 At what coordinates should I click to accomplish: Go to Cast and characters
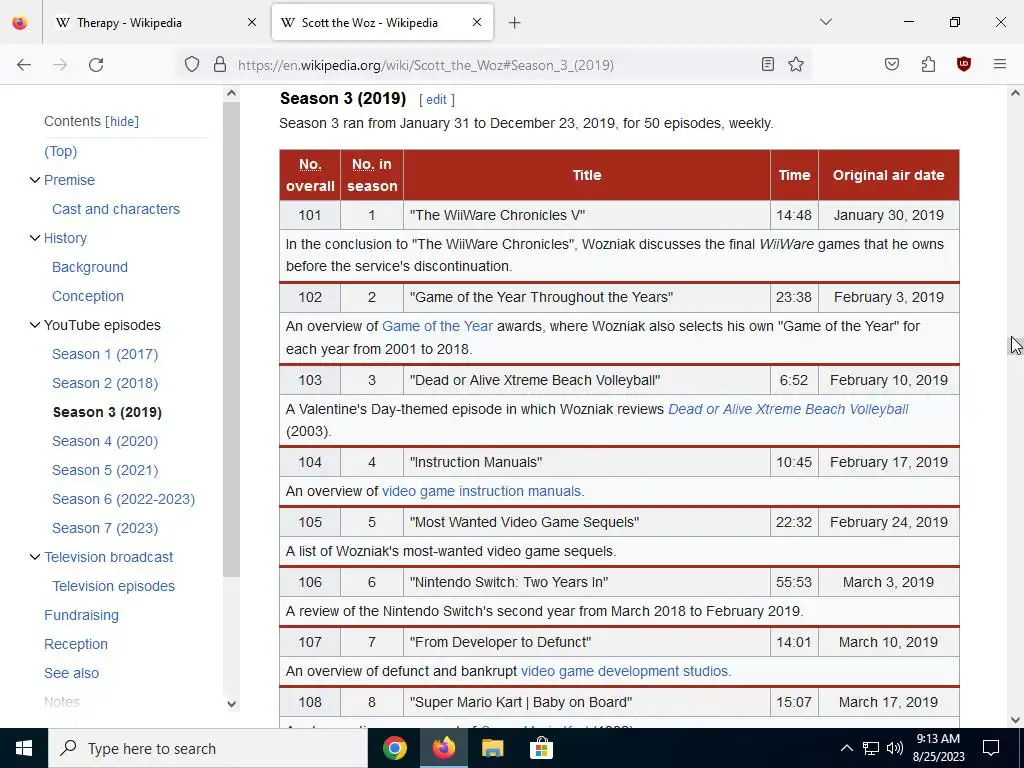click(116, 209)
